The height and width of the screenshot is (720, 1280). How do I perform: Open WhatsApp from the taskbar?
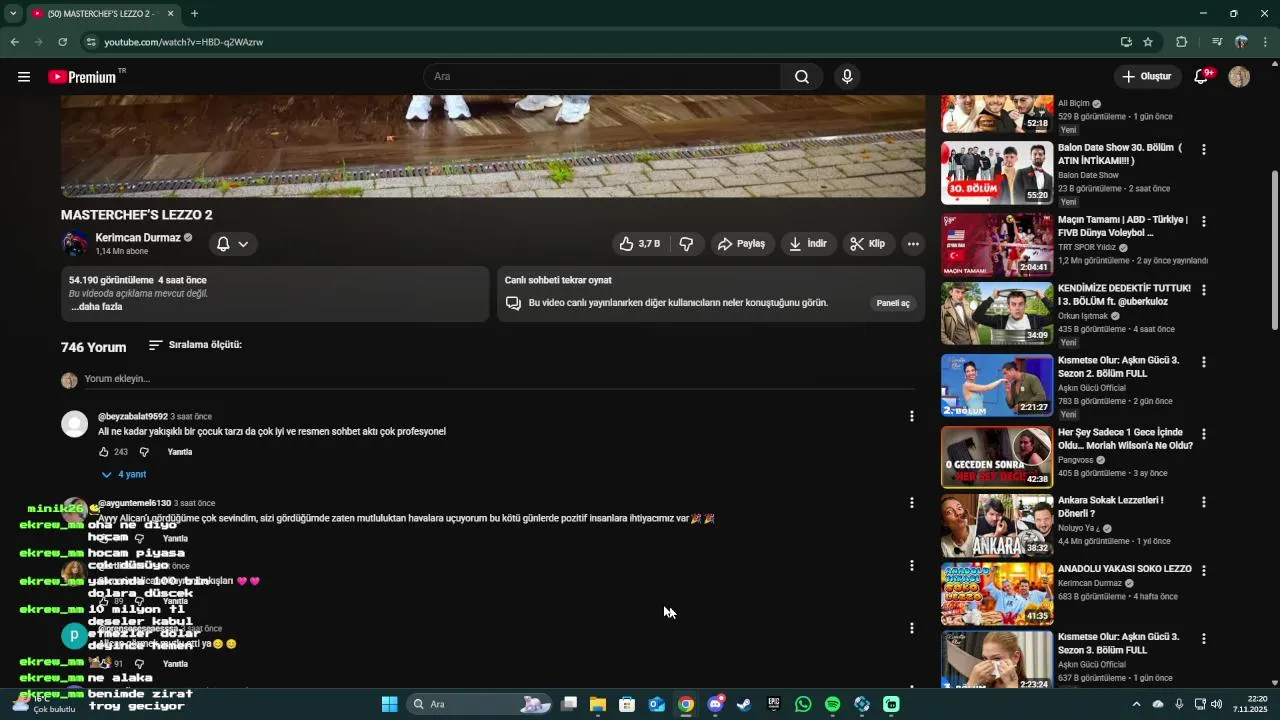[803, 704]
